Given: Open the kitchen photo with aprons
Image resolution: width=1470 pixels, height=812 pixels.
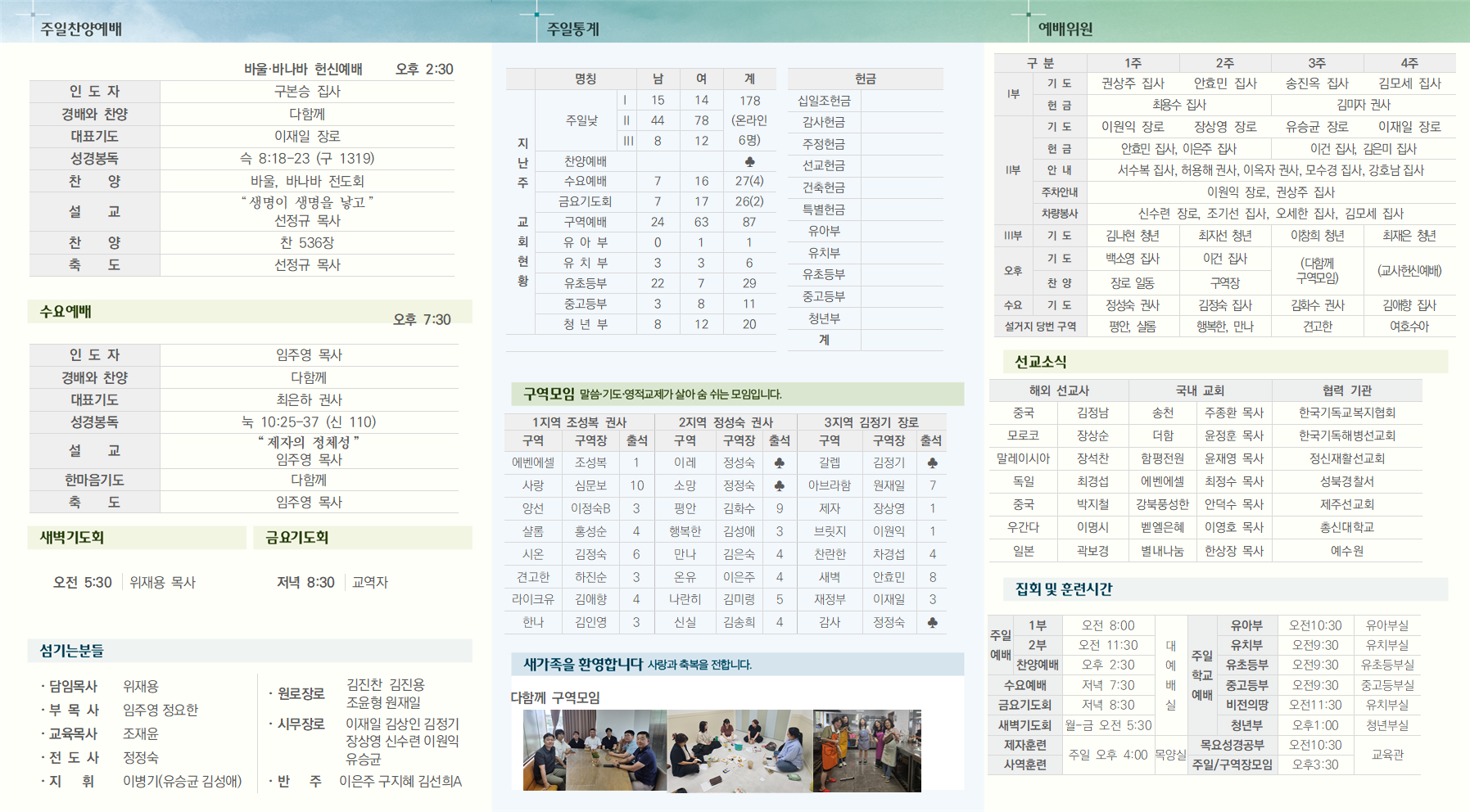Looking at the screenshot, I should 867,751.
